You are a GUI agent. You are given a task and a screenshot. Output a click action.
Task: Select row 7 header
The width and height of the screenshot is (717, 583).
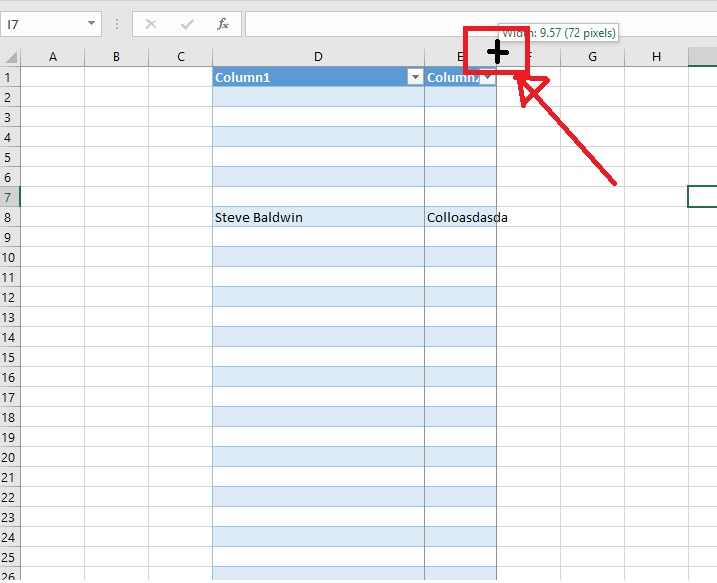10,197
